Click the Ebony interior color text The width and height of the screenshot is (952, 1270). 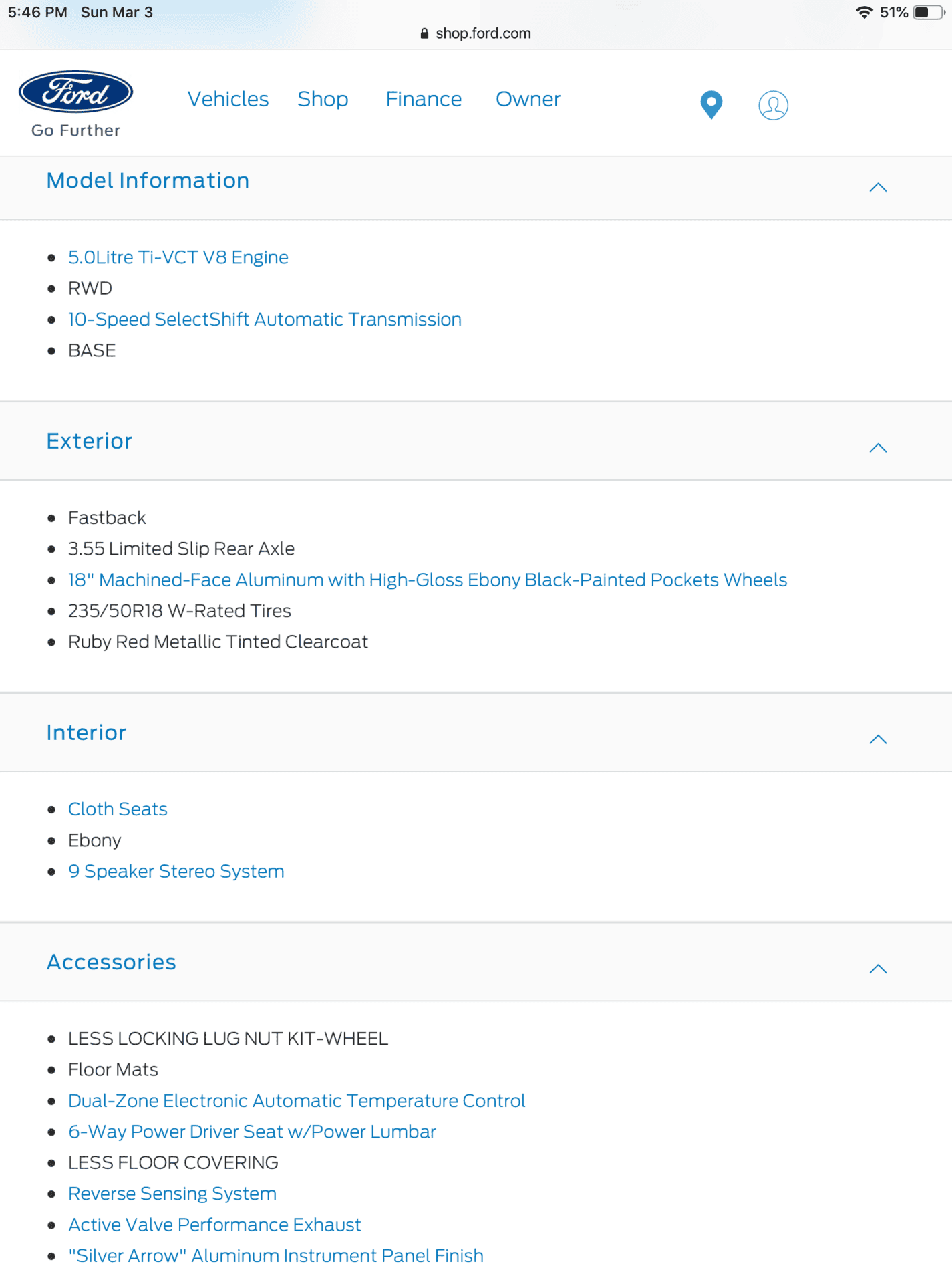[x=95, y=840]
